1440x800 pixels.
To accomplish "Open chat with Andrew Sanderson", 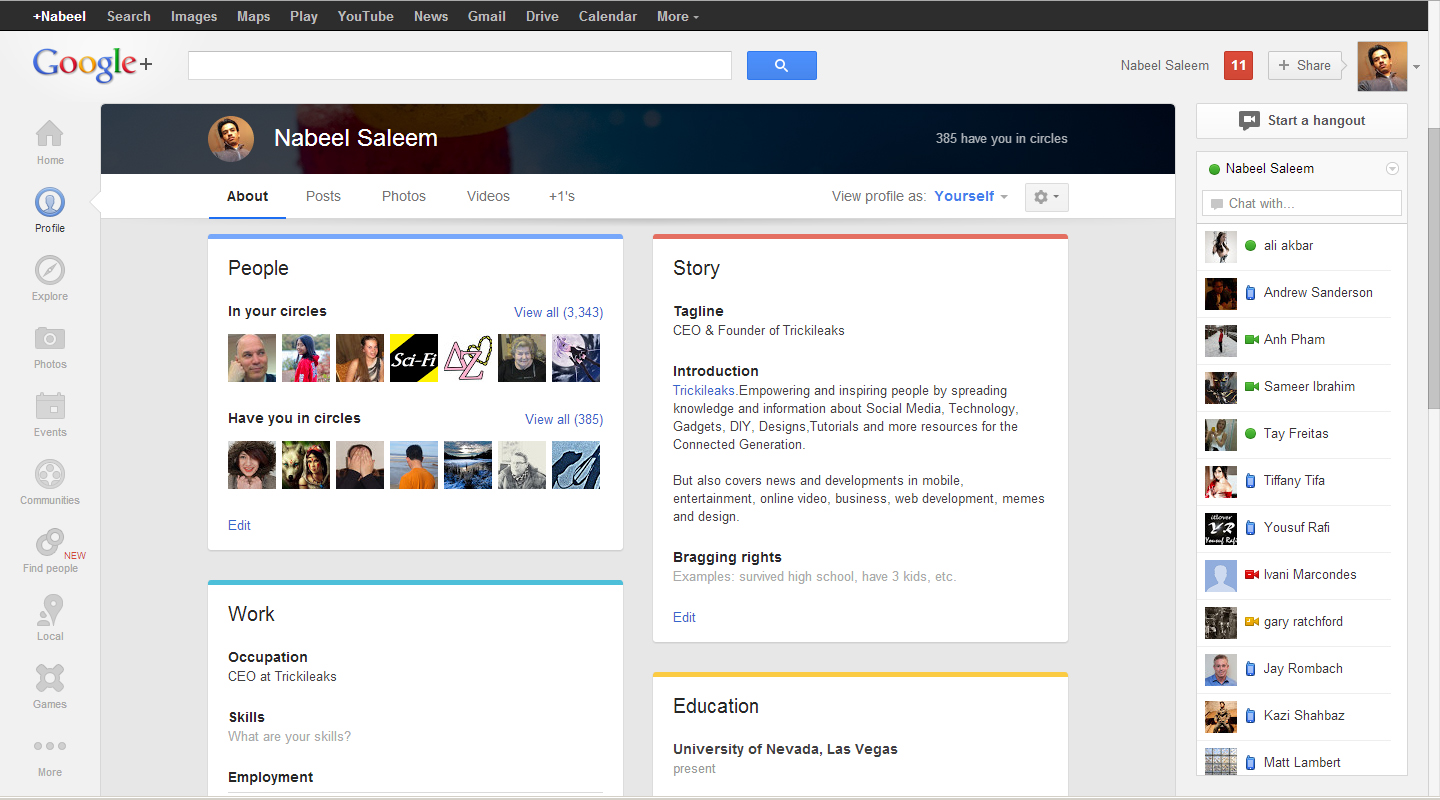I will coord(1298,293).
